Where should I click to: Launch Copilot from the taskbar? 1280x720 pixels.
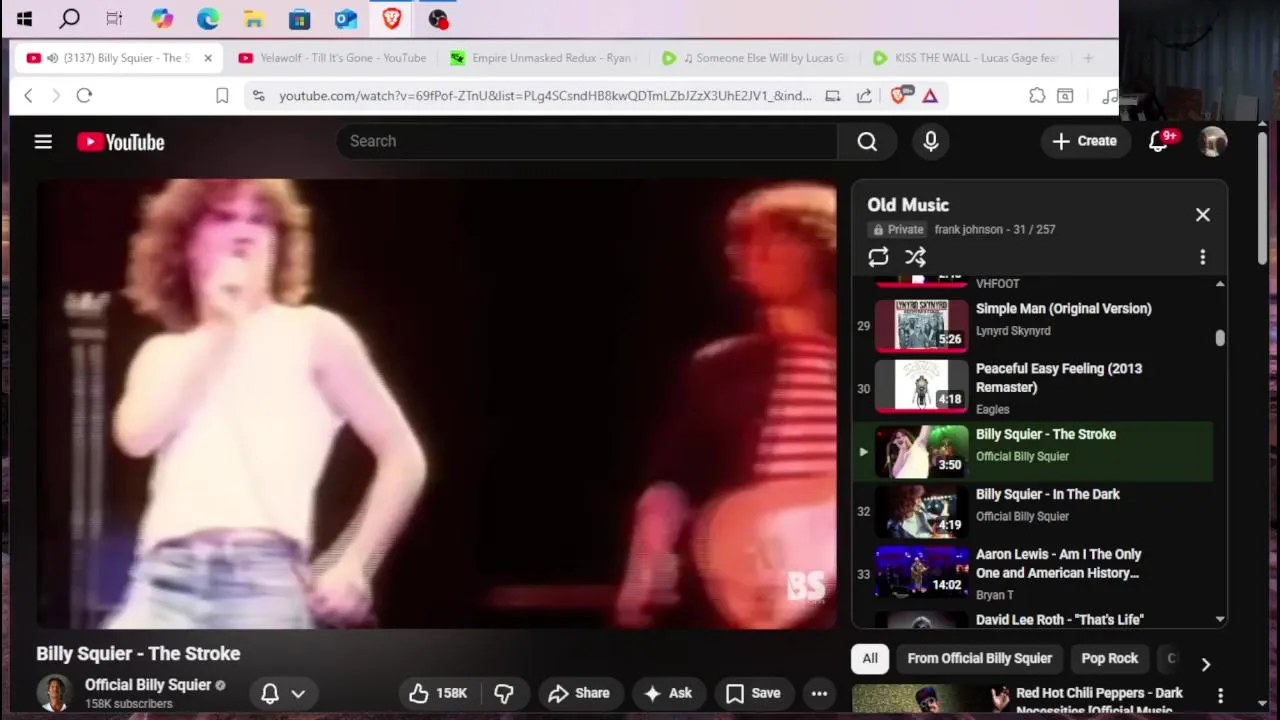pyautogui.click(x=162, y=18)
